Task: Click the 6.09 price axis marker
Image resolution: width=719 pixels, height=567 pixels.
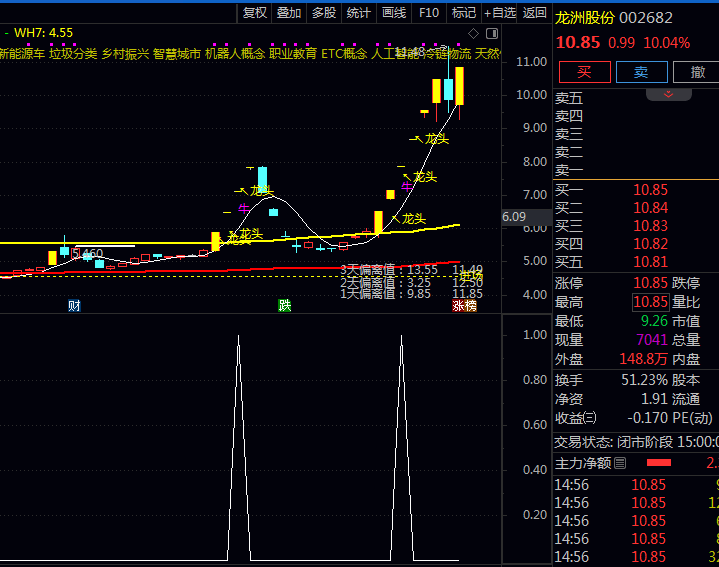Action: [x=514, y=217]
